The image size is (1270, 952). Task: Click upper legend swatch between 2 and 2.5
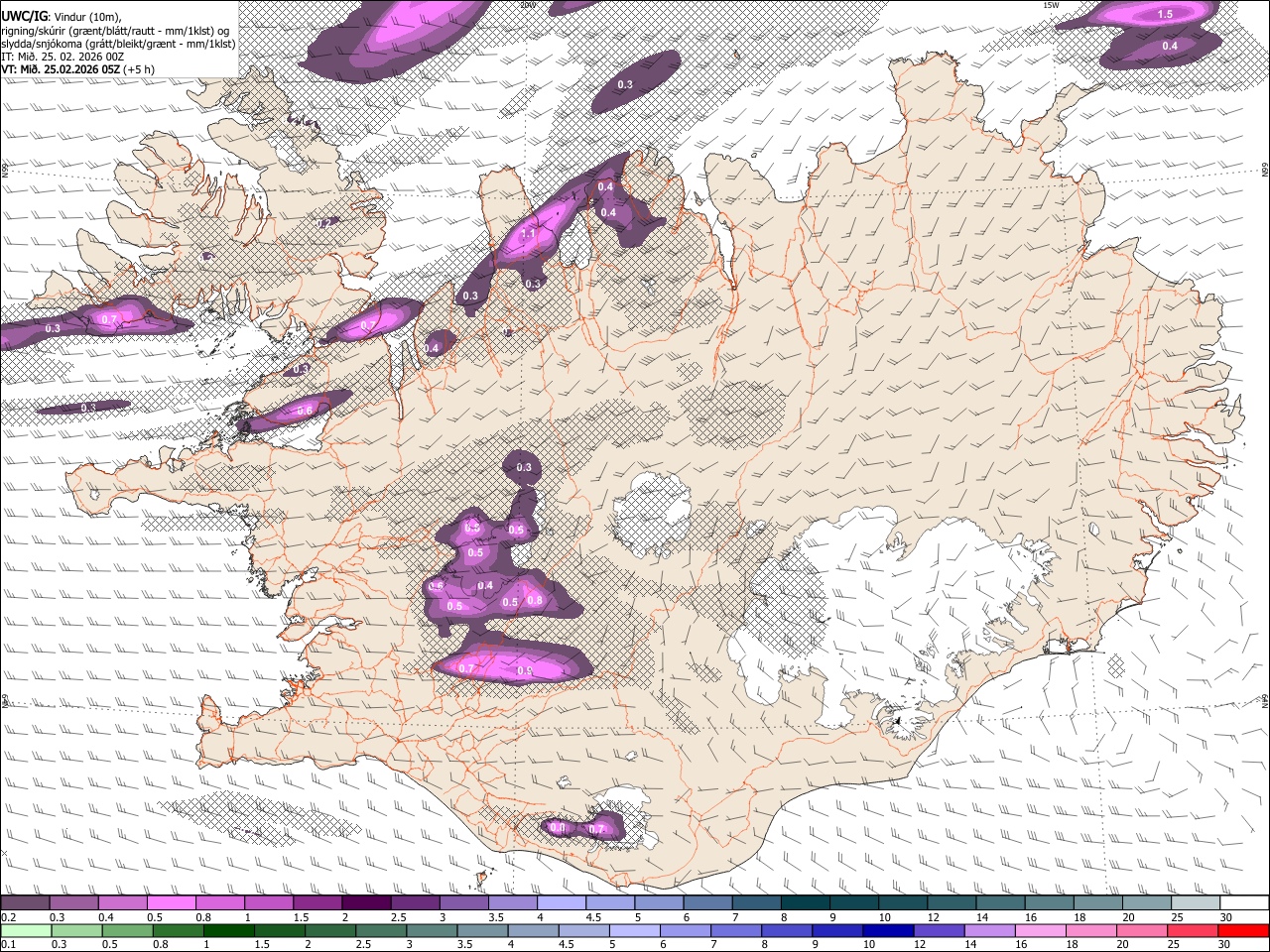(366, 903)
